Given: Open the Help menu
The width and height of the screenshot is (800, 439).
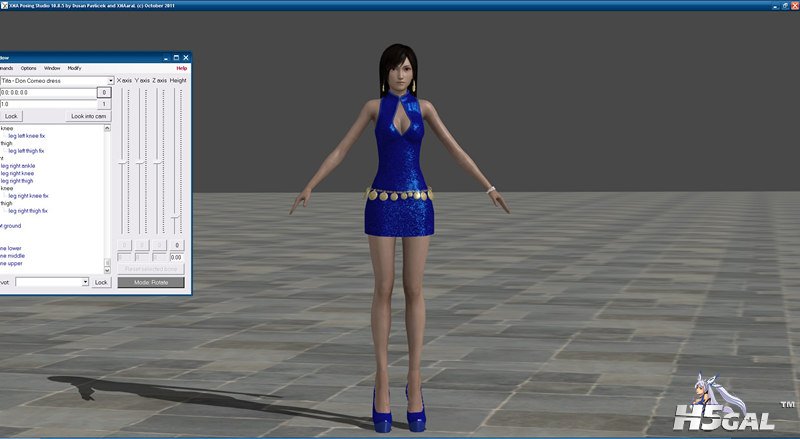Looking at the screenshot, I should point(182,68).
